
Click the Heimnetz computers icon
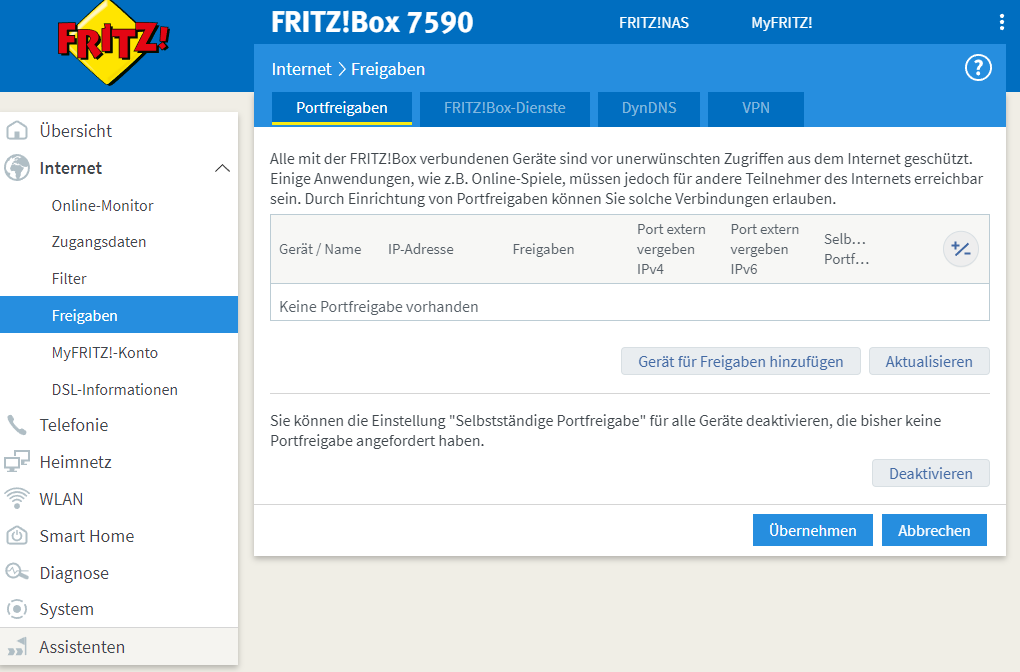click(x=17, y=461)
